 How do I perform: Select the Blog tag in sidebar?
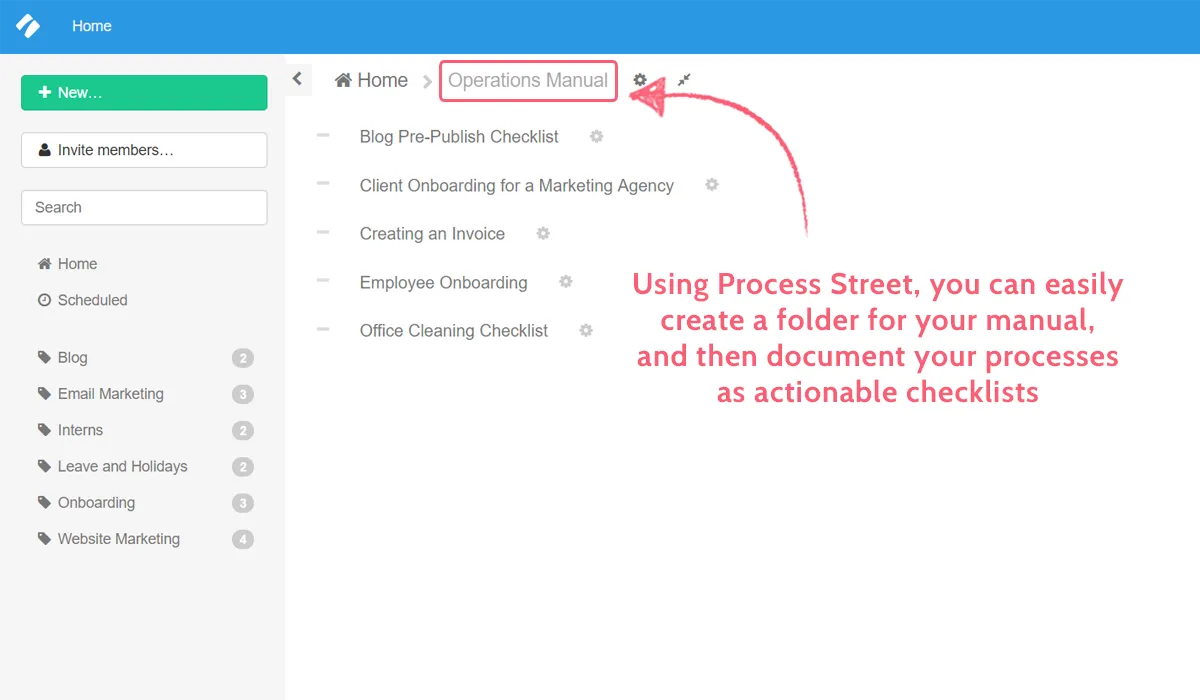(63, 358)
